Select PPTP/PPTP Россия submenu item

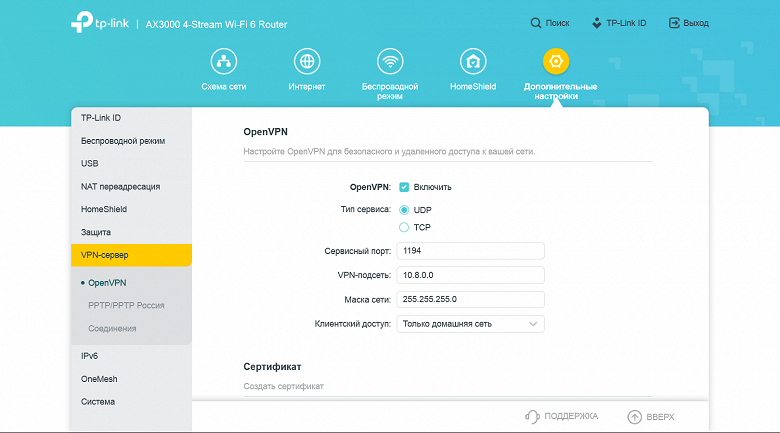(126, 306)
